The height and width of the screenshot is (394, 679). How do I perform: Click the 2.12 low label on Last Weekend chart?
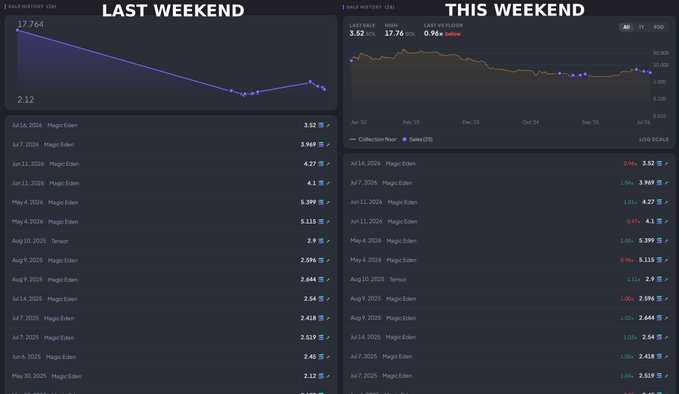click(26, 100)
